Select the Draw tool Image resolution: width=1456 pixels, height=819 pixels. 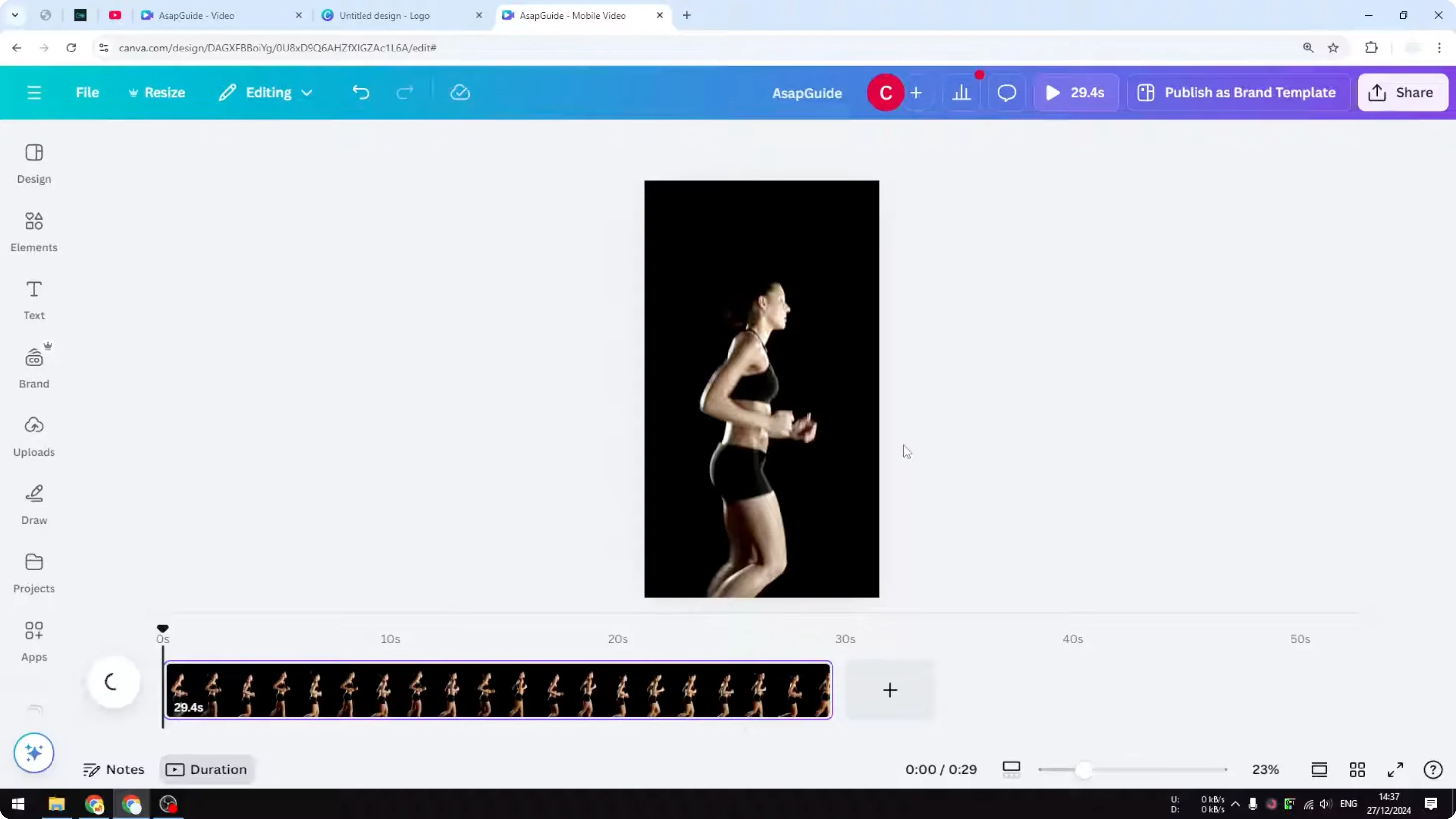coord(33,504)
